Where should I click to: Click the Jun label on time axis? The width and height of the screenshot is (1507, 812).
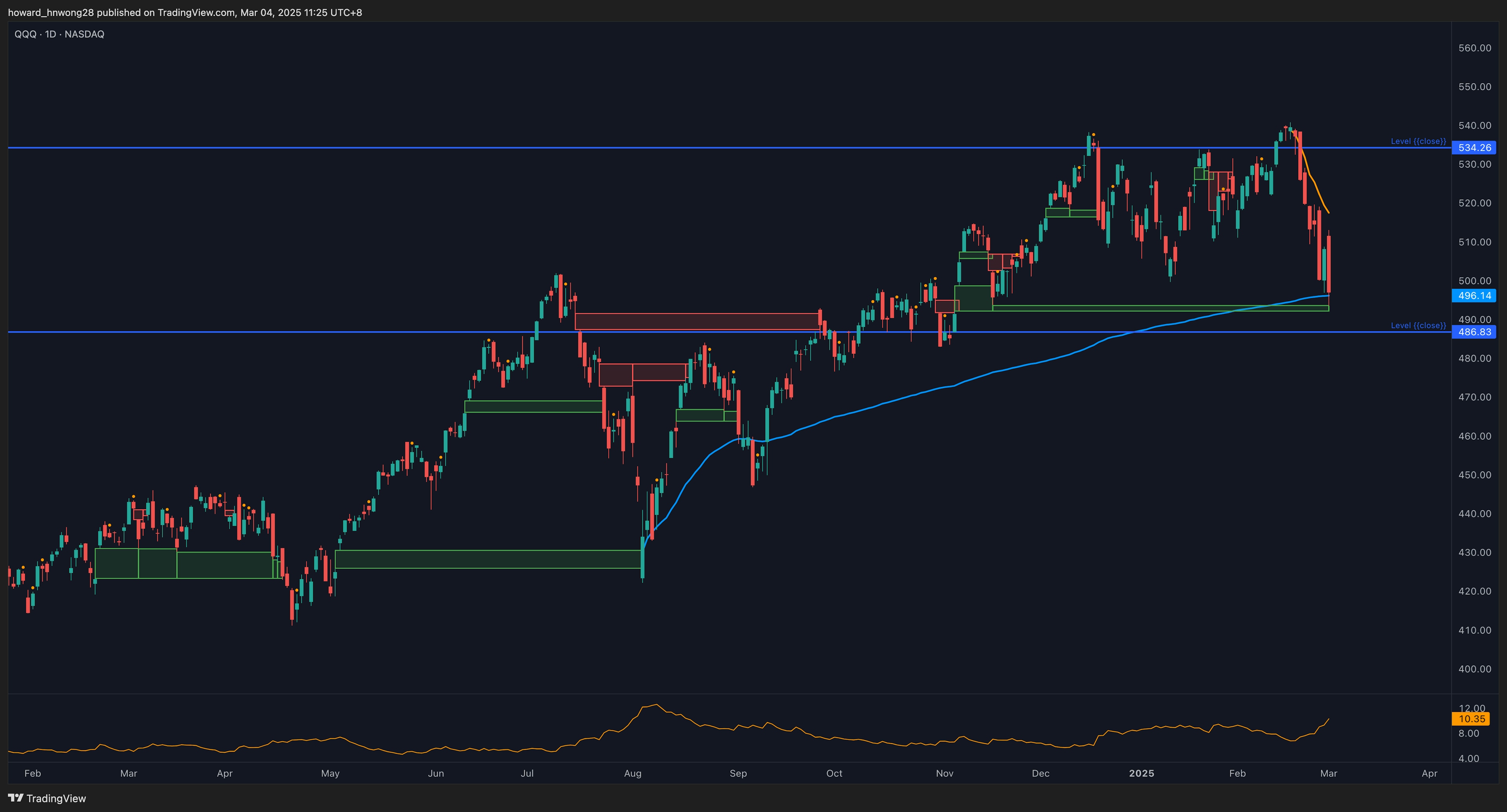pos(435,773)
